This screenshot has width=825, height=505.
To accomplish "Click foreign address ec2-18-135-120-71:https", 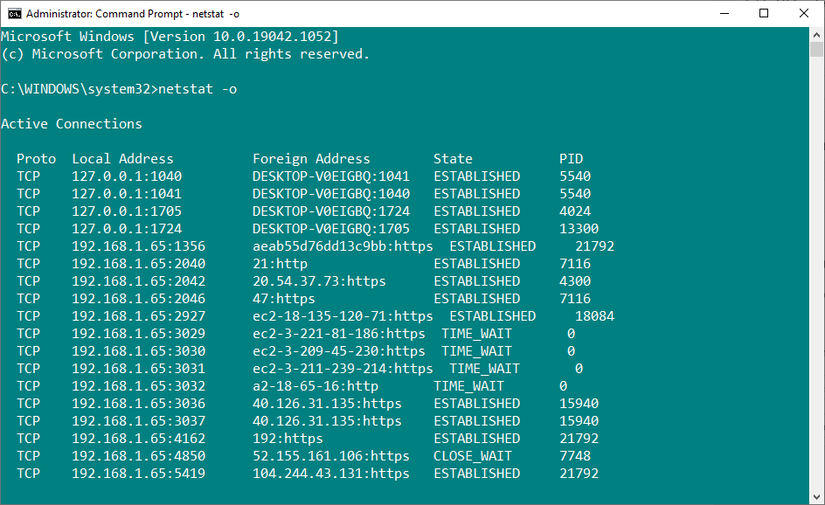I will 343,316.
